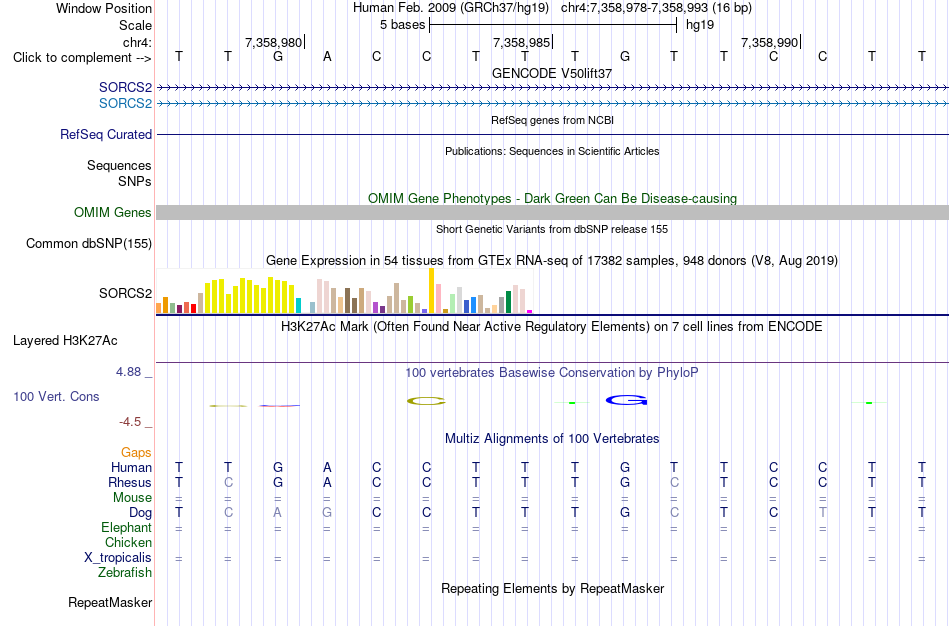Click the faded G in the Dog row

(x=327, y=512)
